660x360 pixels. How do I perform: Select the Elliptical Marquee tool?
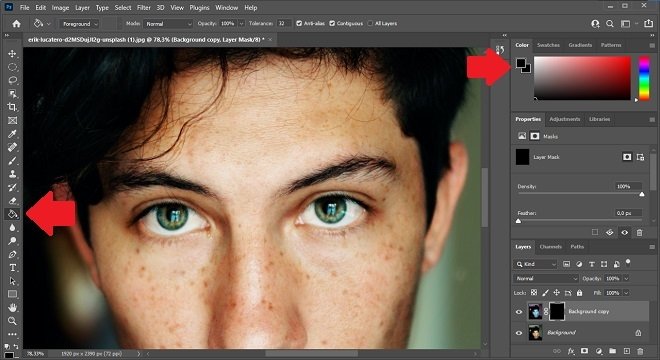(12, 67)
